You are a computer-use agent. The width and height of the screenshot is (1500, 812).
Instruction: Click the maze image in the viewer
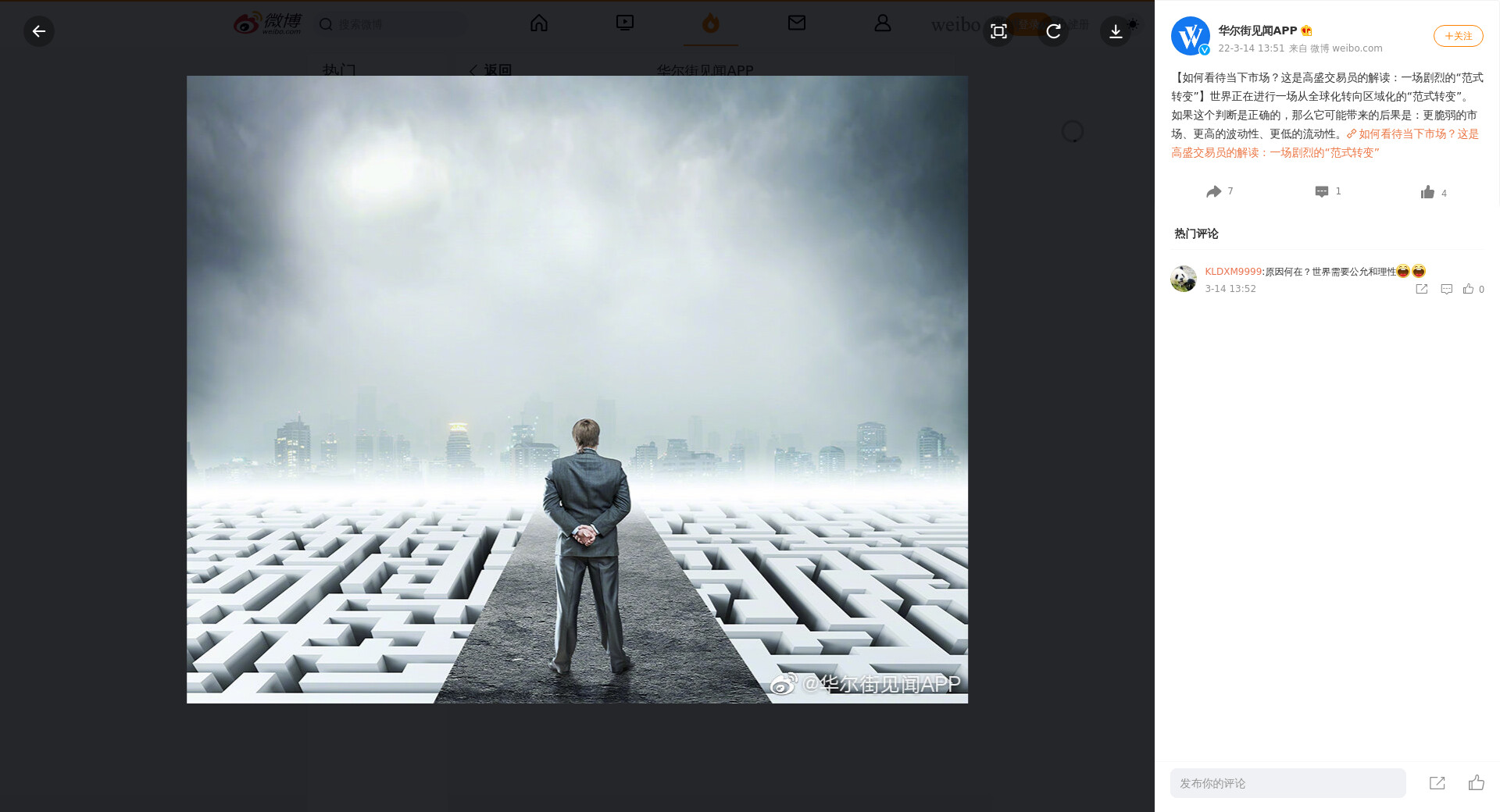tap(577, 389)
